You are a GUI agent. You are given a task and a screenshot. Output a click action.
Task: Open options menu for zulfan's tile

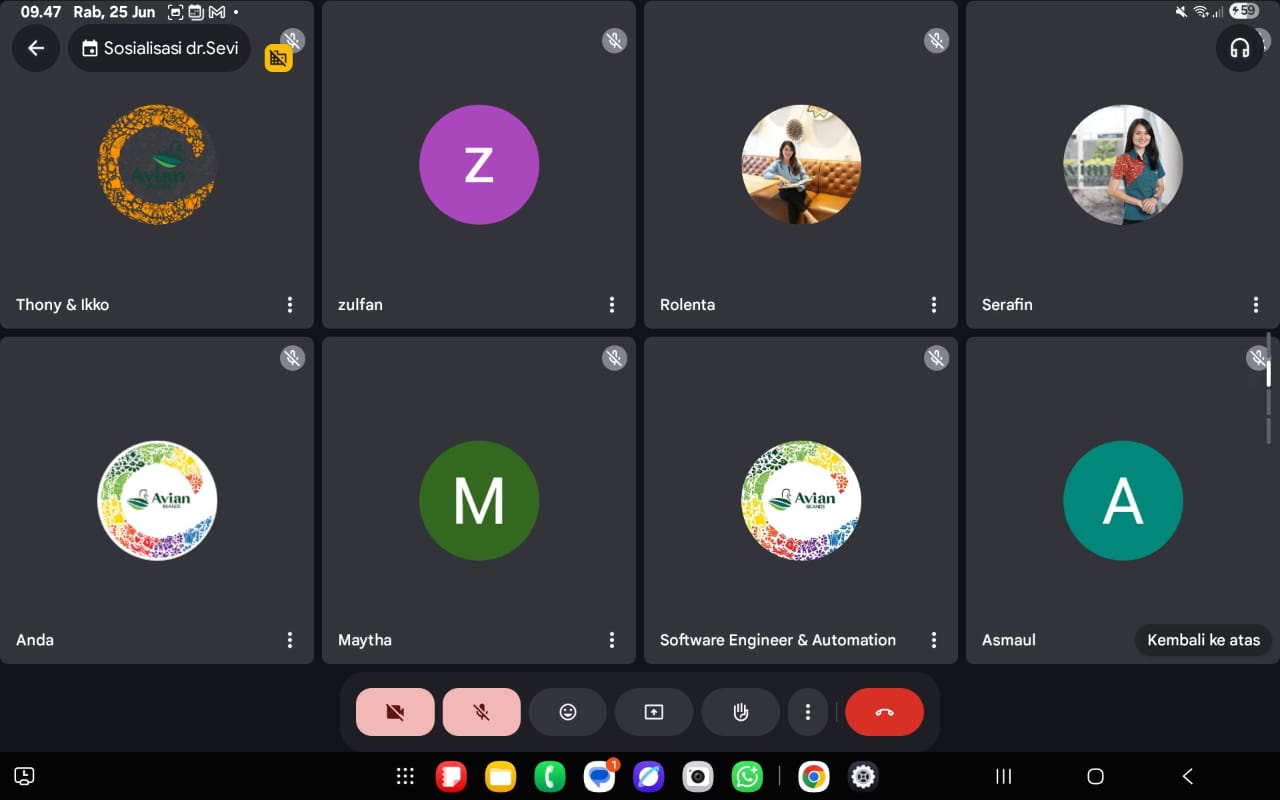pyautogui.click(x=612, y=305)
